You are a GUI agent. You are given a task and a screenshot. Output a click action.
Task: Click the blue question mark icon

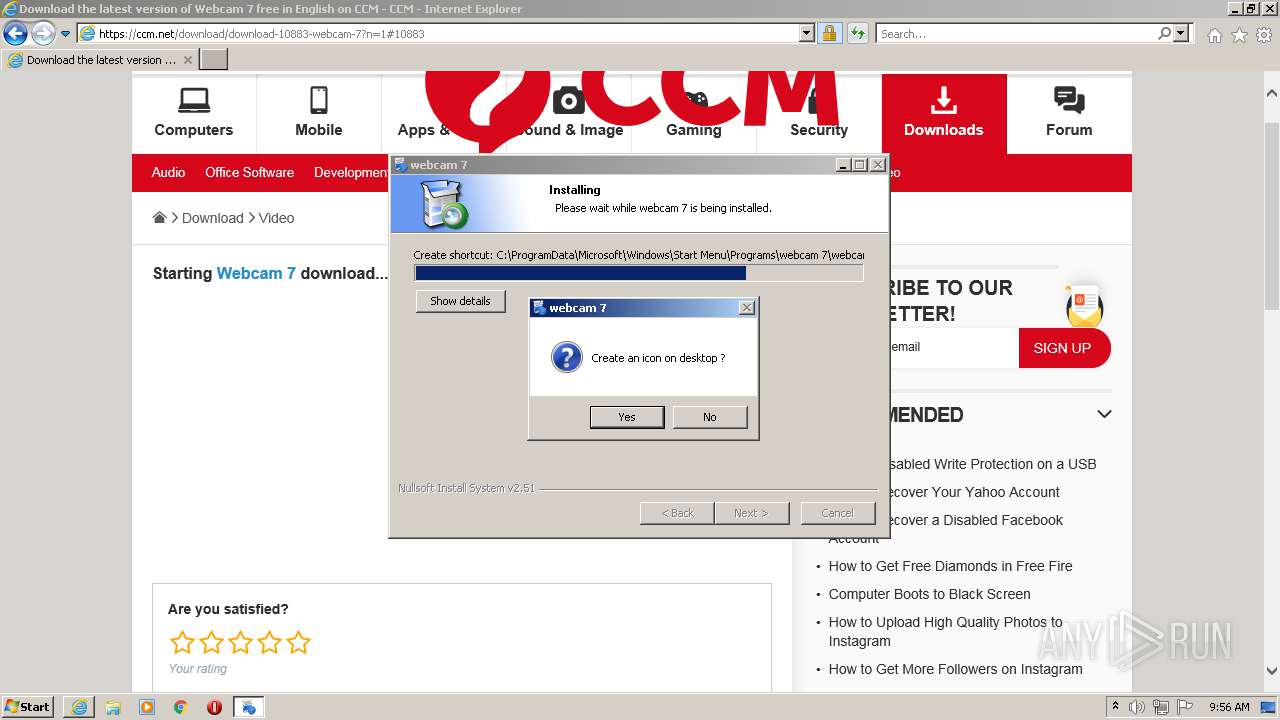coord(566,357)
